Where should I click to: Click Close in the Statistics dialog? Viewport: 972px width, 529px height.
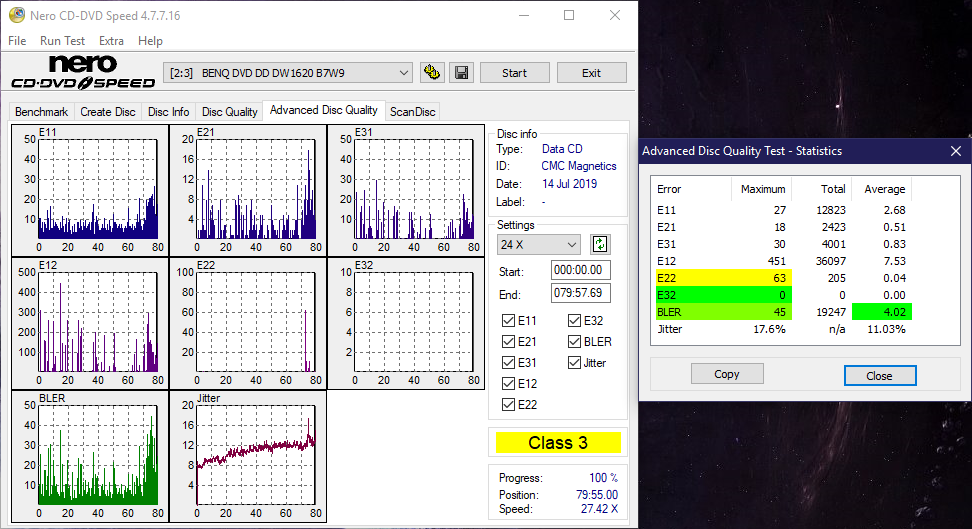879,375
